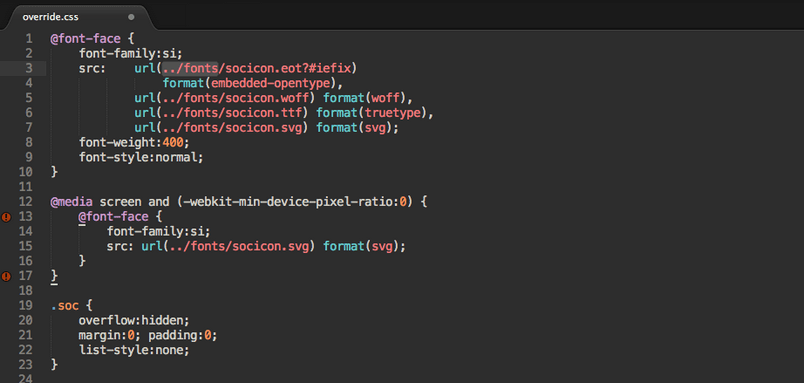Click 'socicon.eot?#iefix' text on line 3

[288, 68]
